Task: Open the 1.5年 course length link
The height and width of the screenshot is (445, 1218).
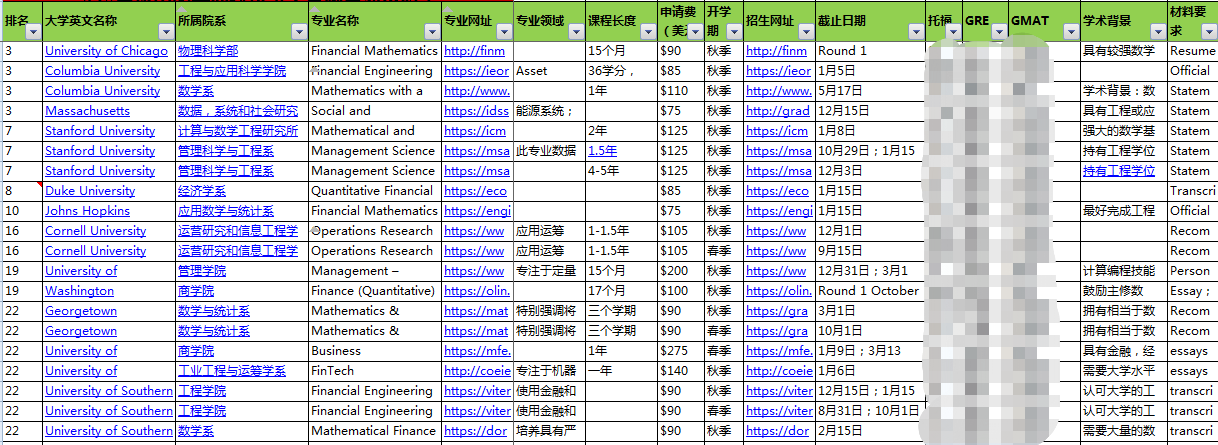Action: click(x=602, y=151)
